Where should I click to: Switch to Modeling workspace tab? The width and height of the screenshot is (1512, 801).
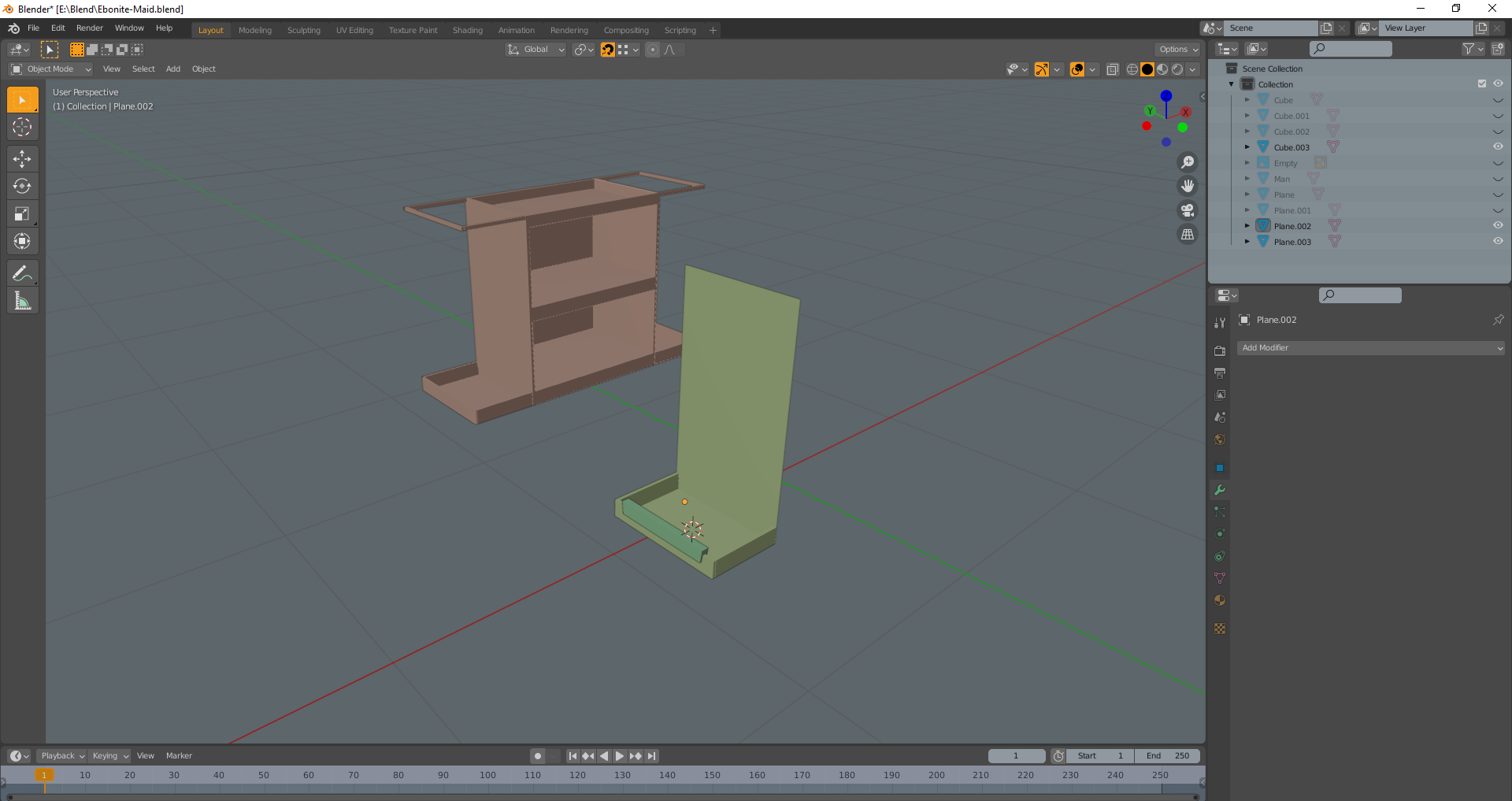[255, 31]
